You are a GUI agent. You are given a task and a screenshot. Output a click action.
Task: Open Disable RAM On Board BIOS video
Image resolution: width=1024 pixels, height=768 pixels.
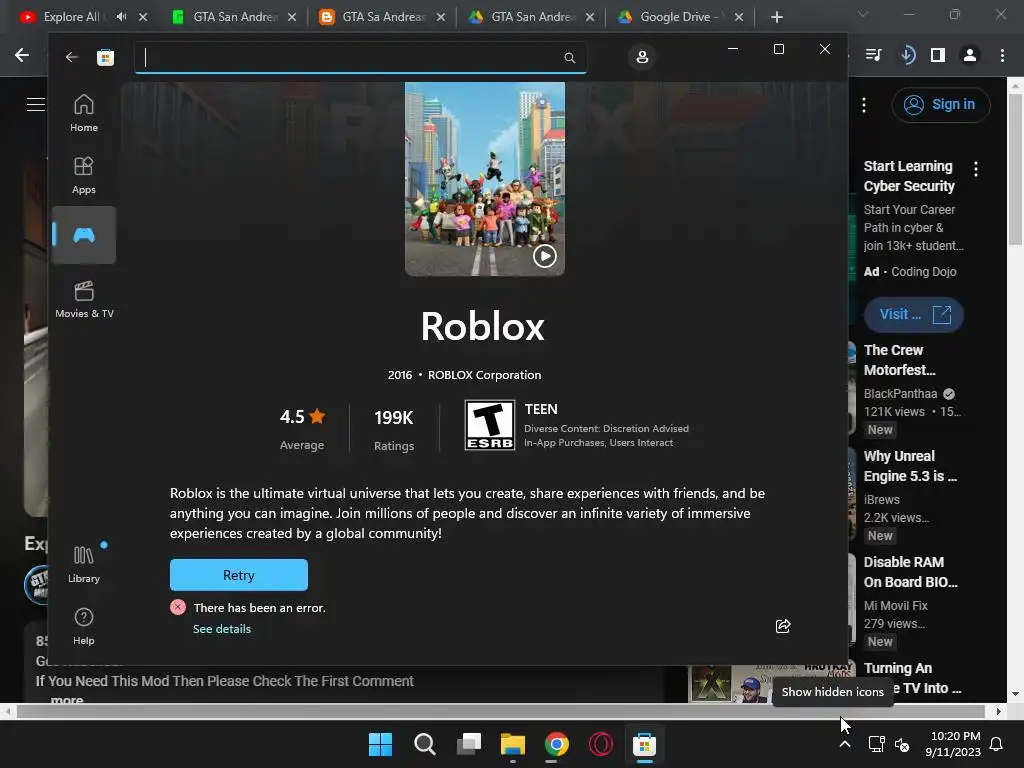tap(910, 572)
